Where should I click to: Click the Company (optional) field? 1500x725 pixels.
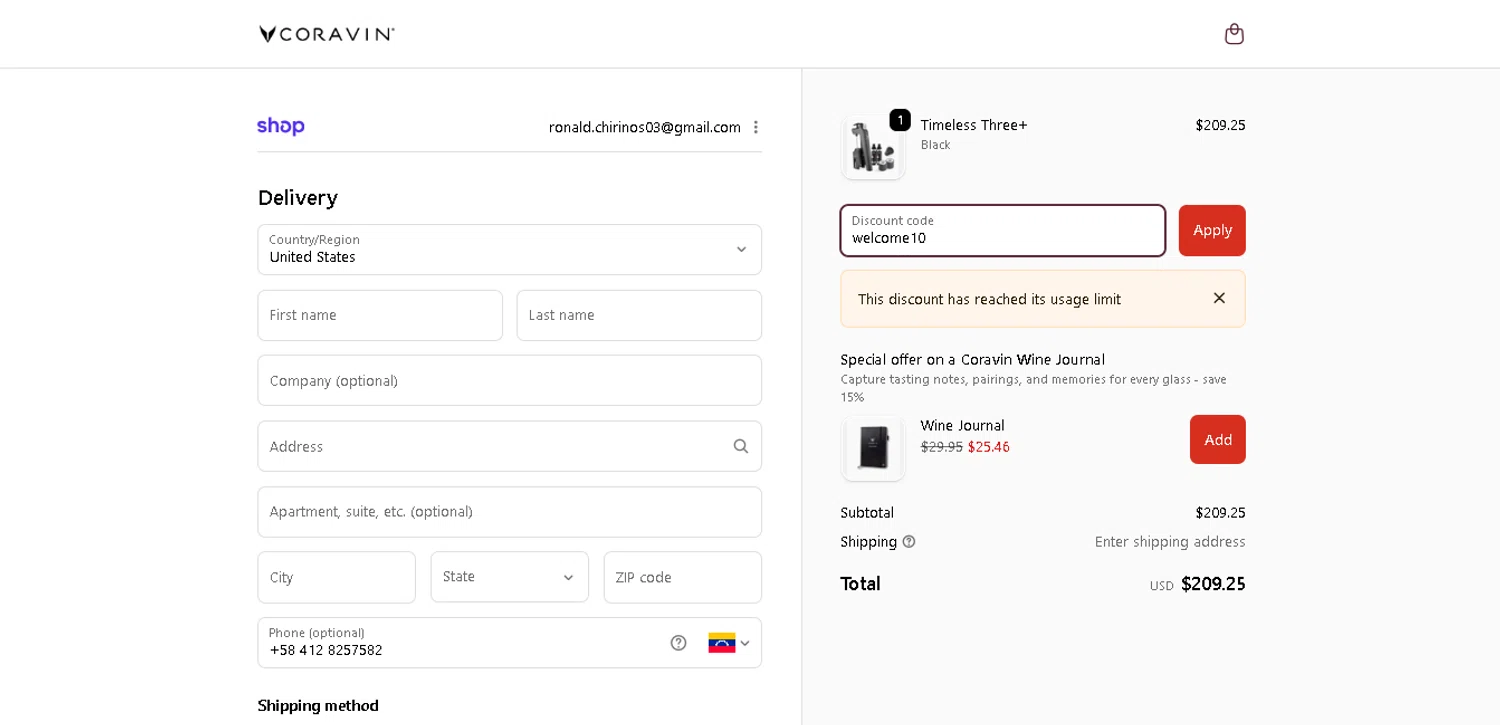[510, 380]
